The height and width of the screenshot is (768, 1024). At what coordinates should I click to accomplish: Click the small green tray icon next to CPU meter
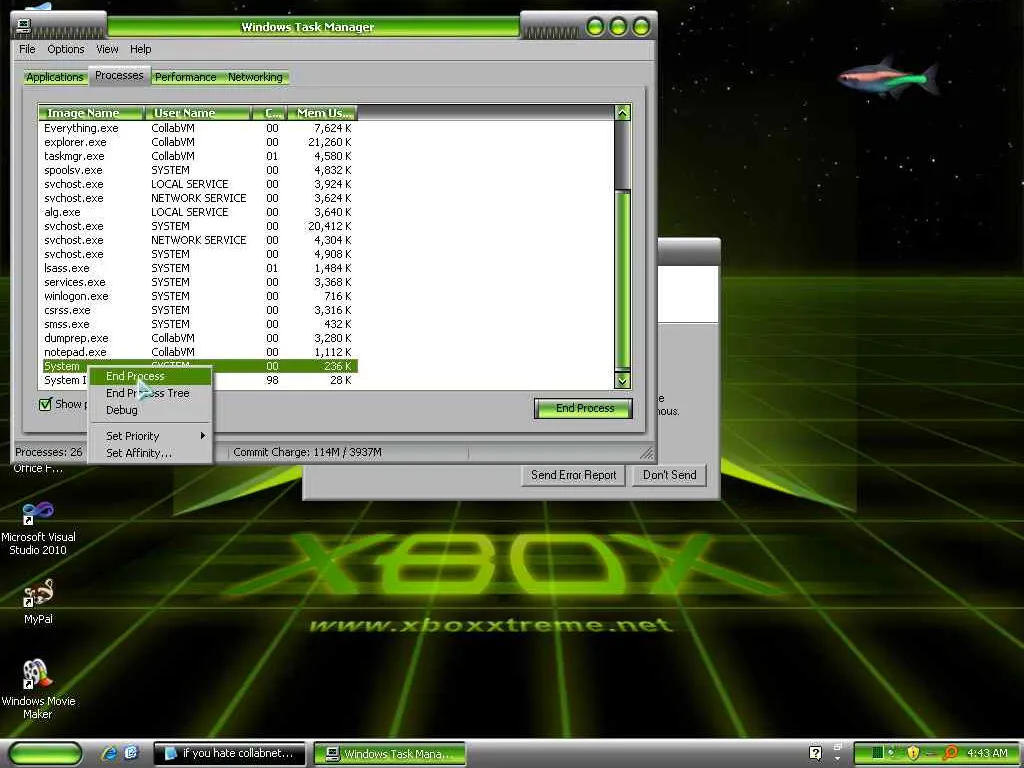[892, 753]
